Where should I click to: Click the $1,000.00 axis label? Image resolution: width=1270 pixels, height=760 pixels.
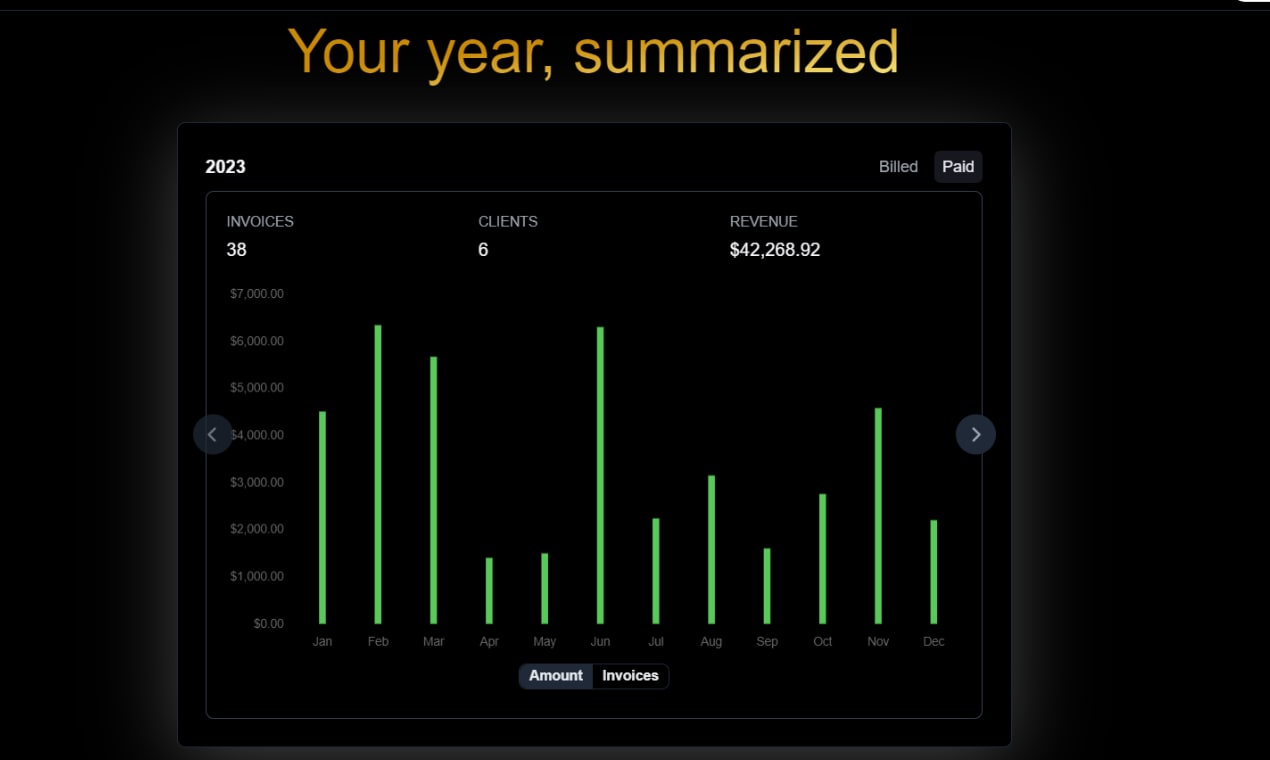[x=257, y=576]
